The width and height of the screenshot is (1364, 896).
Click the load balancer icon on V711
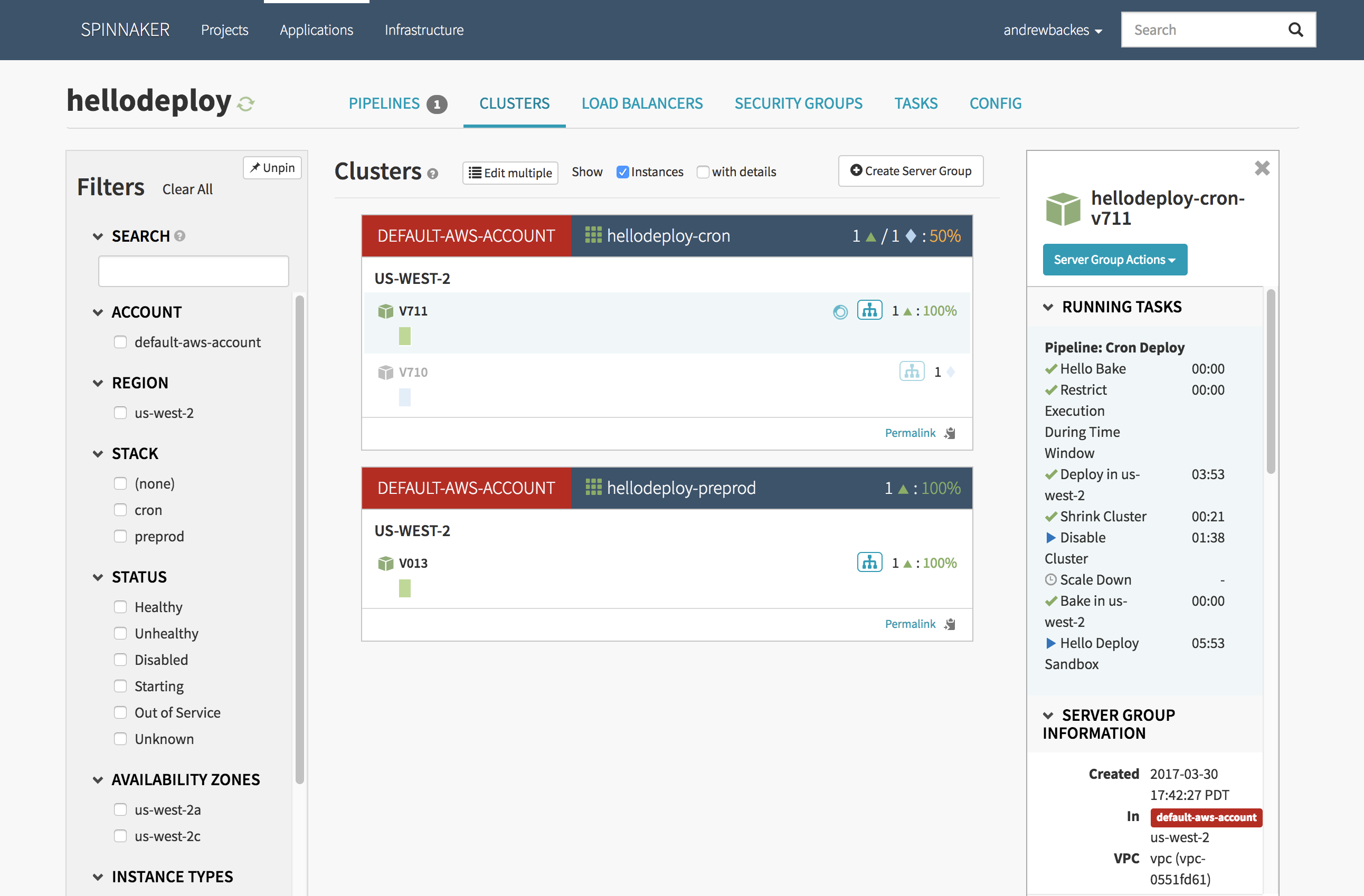[x=869, y=310]
